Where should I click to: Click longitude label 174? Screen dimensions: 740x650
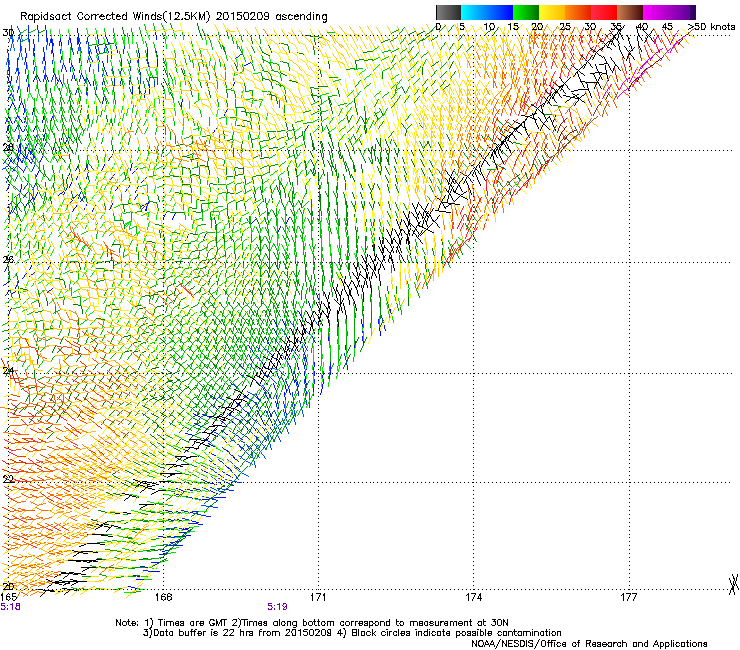(473, 597)
